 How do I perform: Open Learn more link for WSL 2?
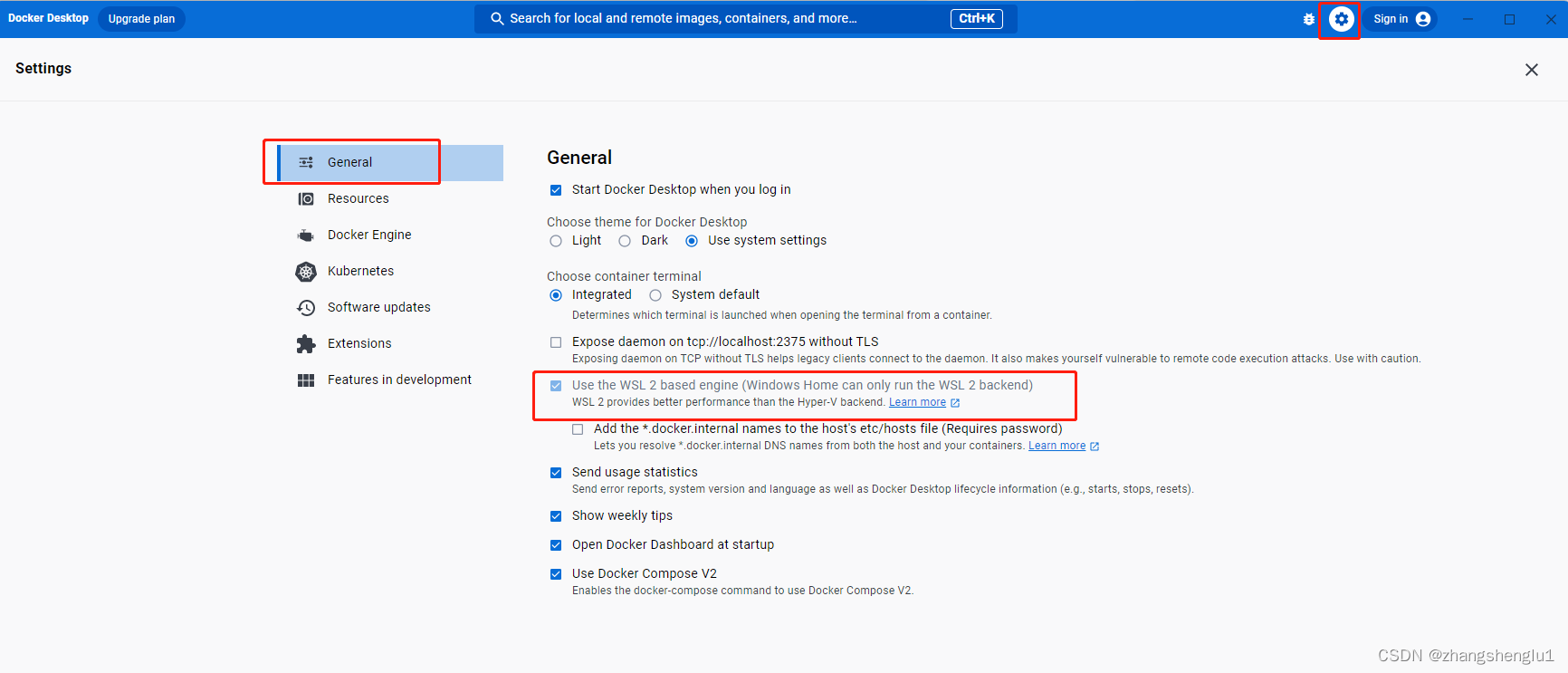point(917,402)
